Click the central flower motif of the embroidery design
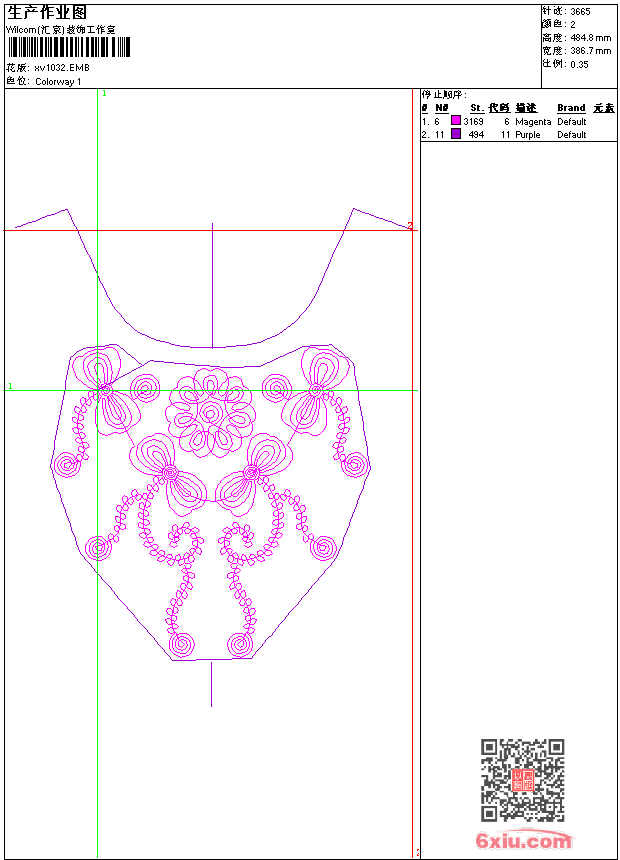Viewport: 620px width, 860px height. tap(211, 413)
